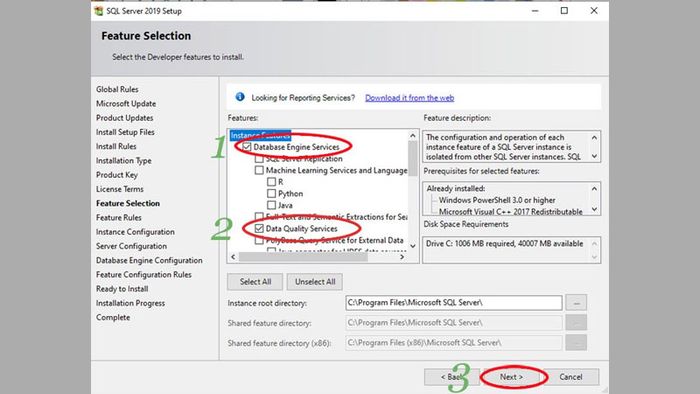
Task: Select Complete step in sidebar
Action: pyautogui.click(x=113, y=318)
